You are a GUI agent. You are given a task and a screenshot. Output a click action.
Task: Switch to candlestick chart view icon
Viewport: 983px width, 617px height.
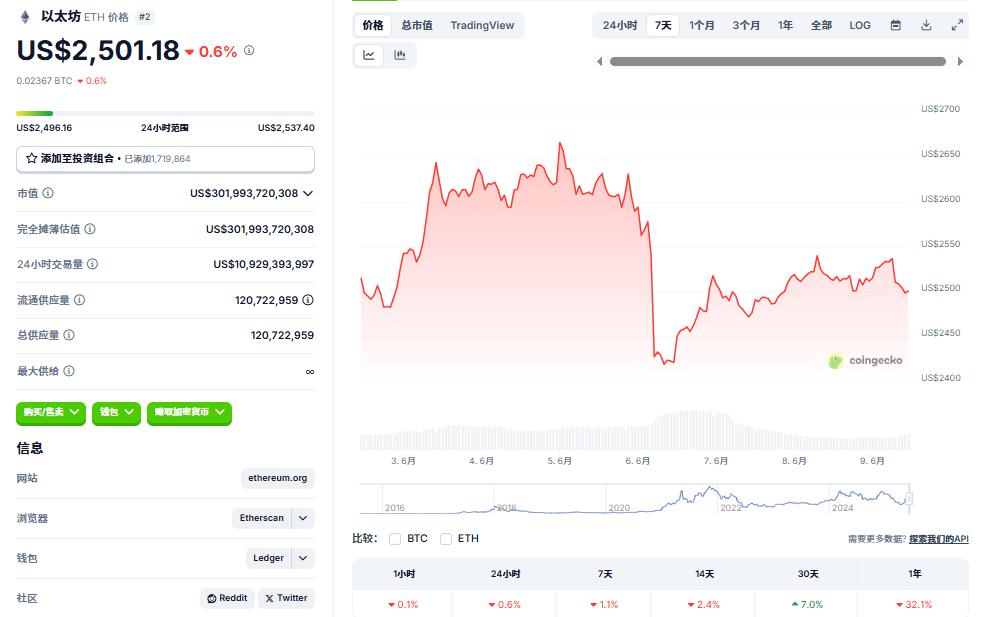pos(400,55)
